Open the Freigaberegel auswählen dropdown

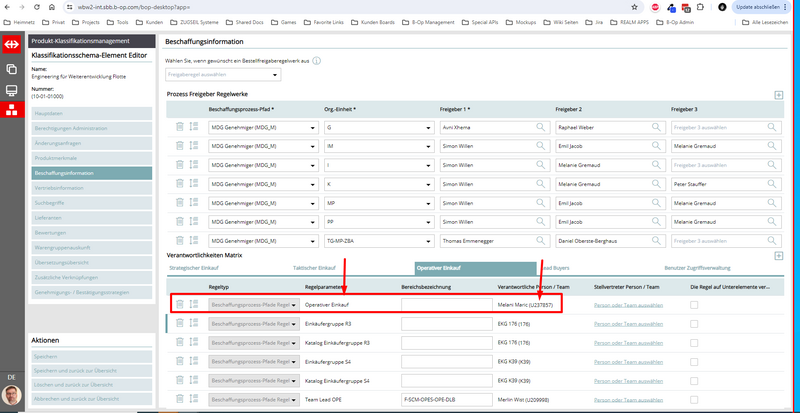(x=224, y=75)
